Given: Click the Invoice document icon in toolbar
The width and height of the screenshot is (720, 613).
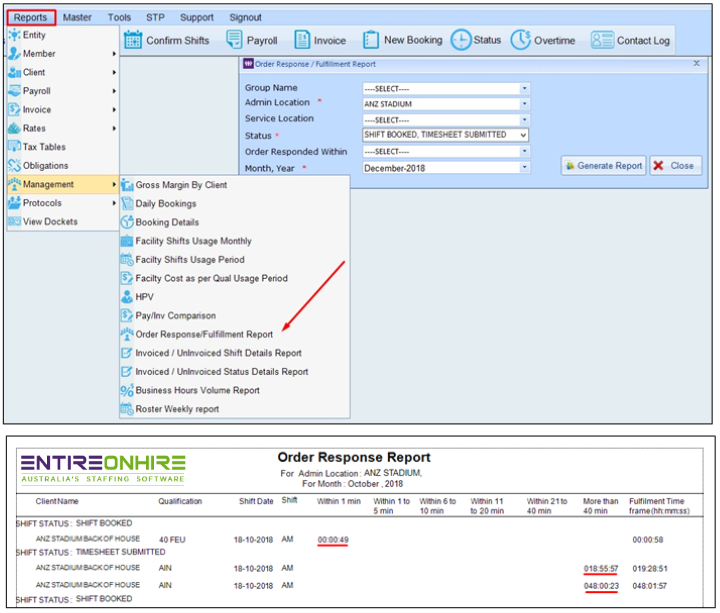Looking at the screenshot, I should (302, 40).
